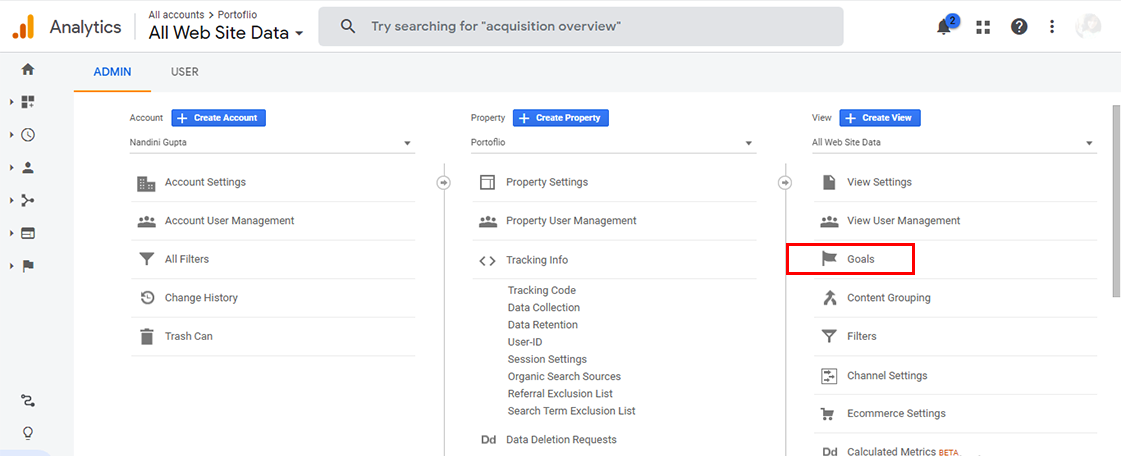Switch to the USER tab
The width and height of the screenshot is (1121, 456).
184,72
